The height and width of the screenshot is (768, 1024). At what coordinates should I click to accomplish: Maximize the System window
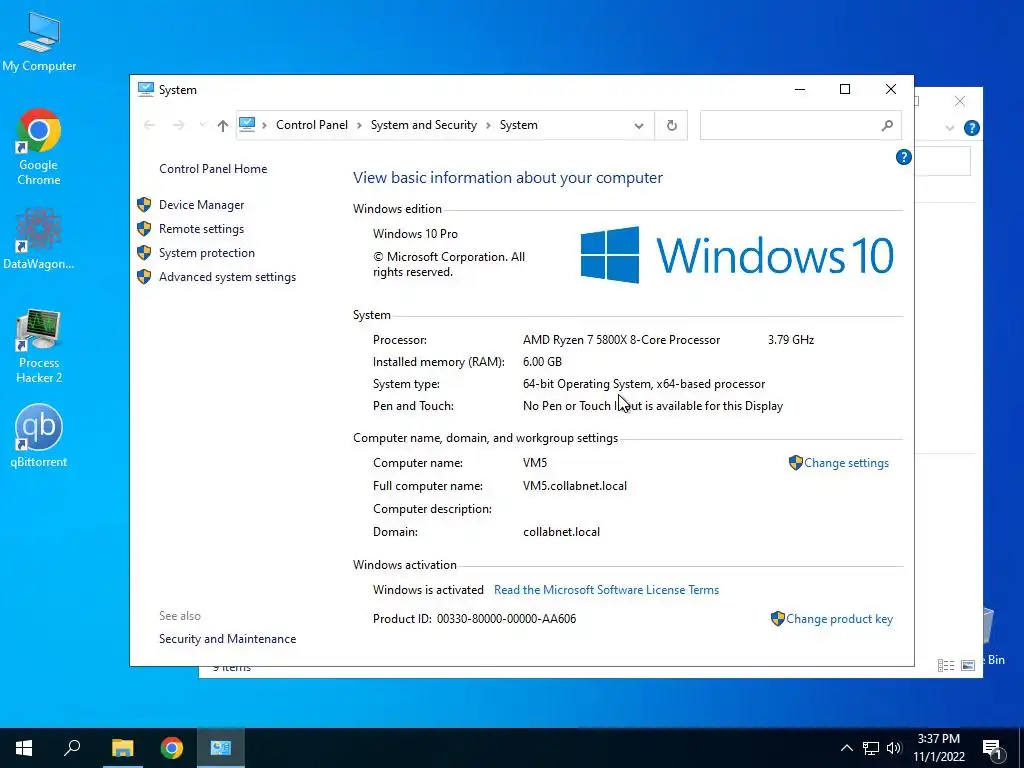click(x=844, y=89)
